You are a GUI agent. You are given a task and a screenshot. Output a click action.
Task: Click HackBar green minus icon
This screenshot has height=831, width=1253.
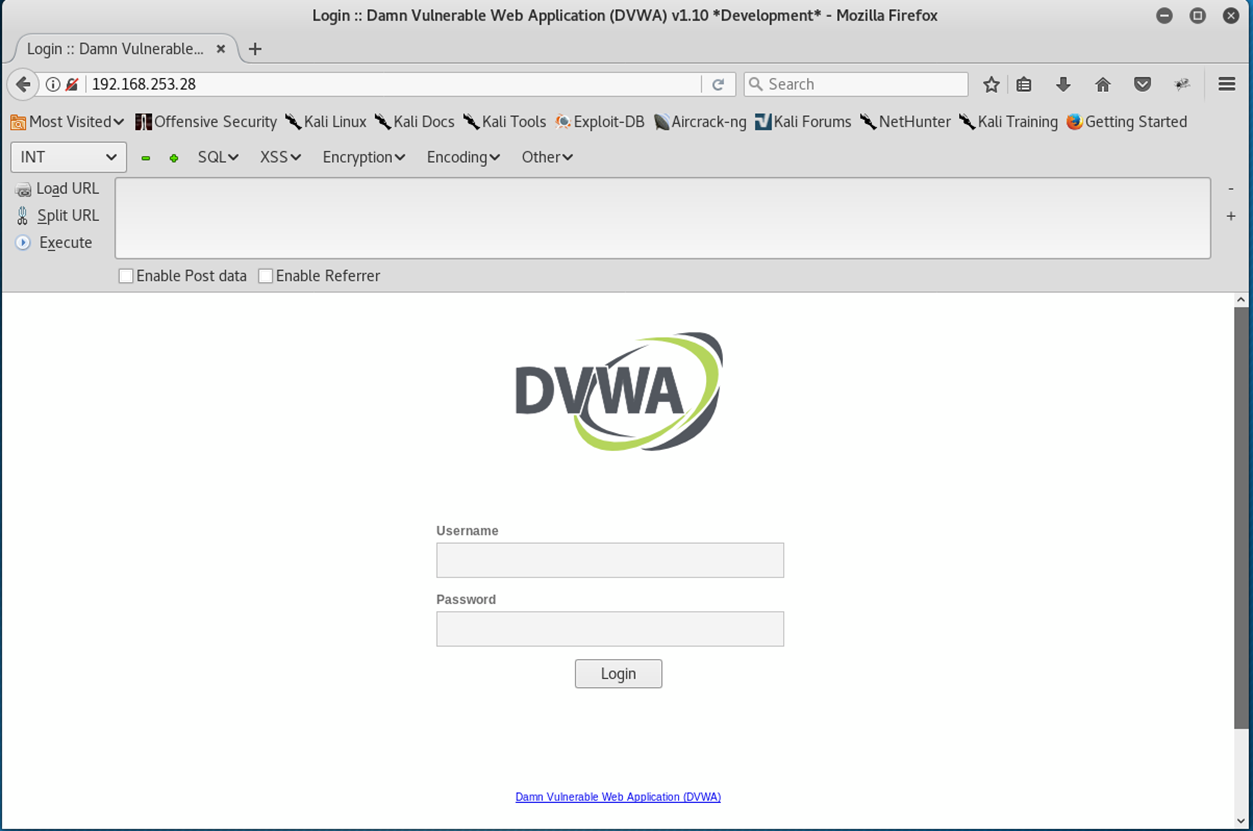point(146,158)
